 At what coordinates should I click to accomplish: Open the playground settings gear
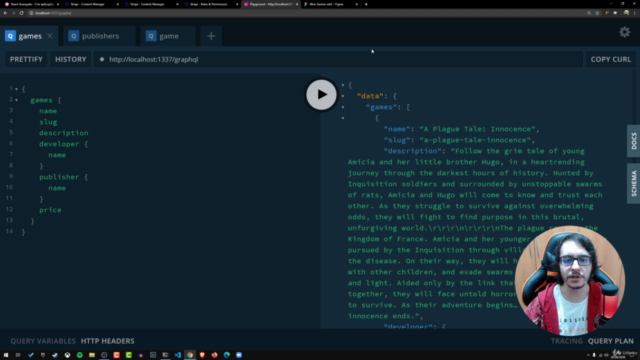(624, 32)
